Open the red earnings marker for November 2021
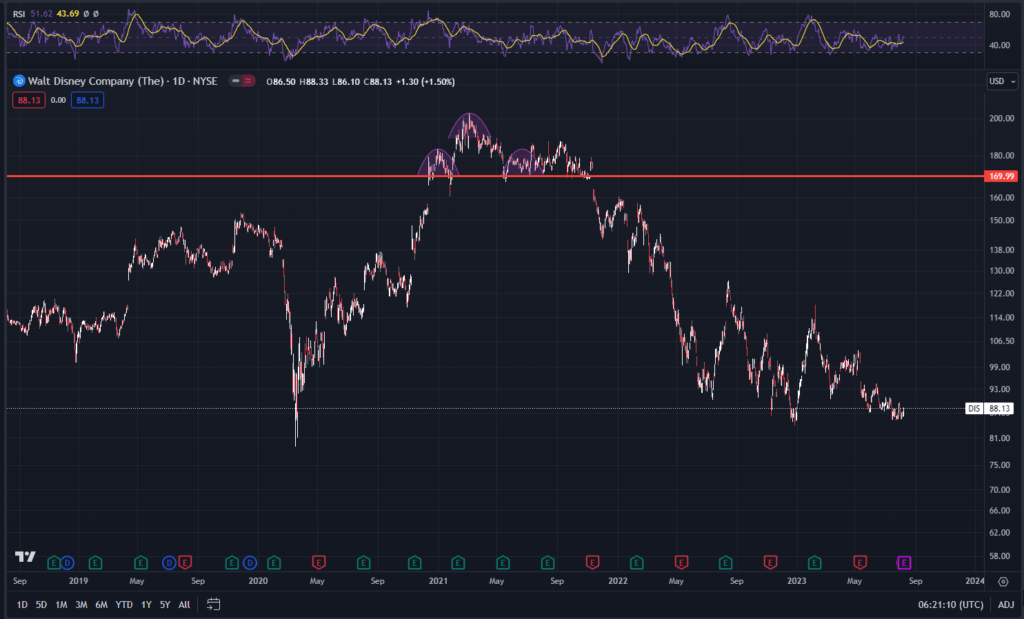Screen dimensions: 1024x619 coord(592,562)
